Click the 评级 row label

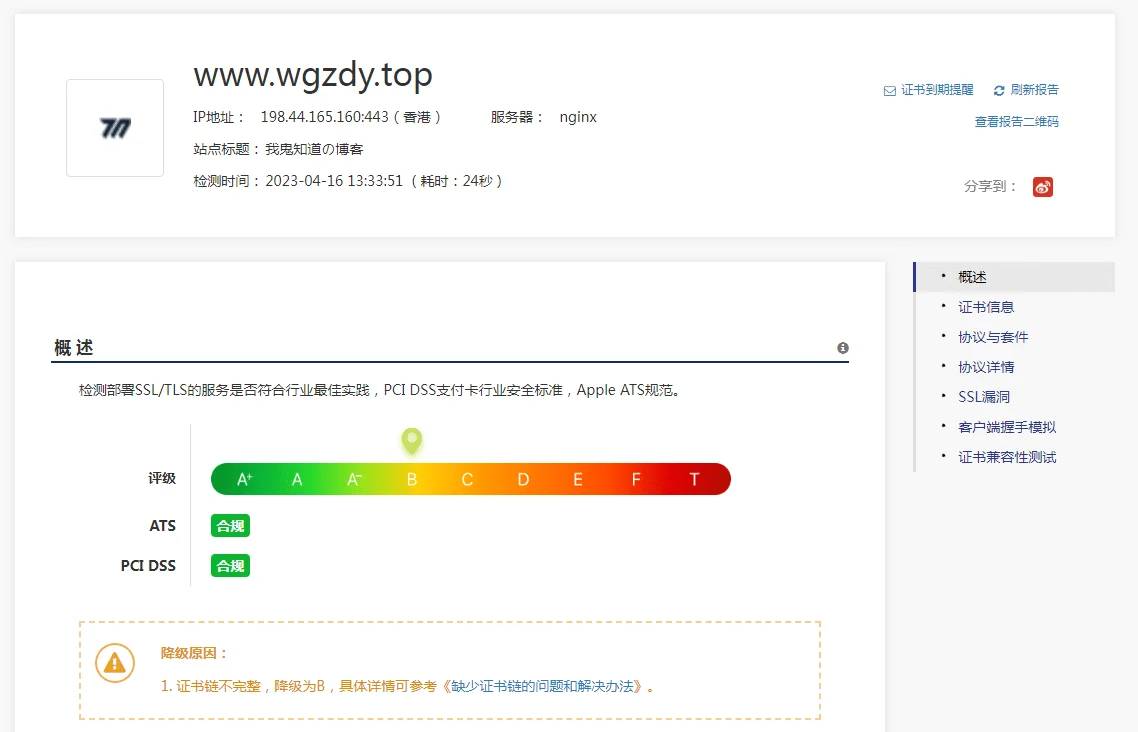click(162, 478)
